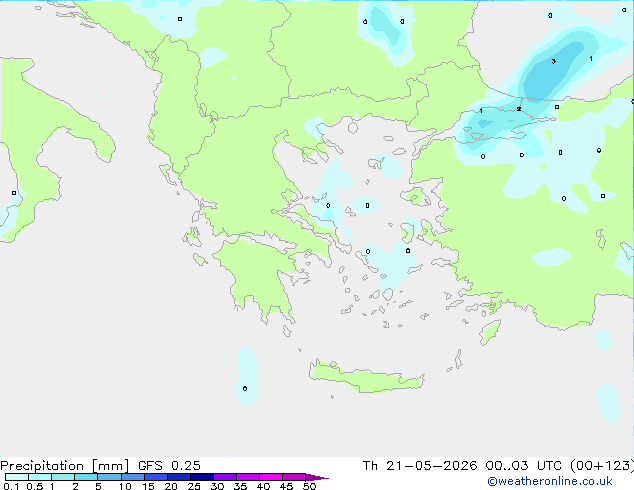Select the 30–35 mm purple legend swatch

(225, 477)
